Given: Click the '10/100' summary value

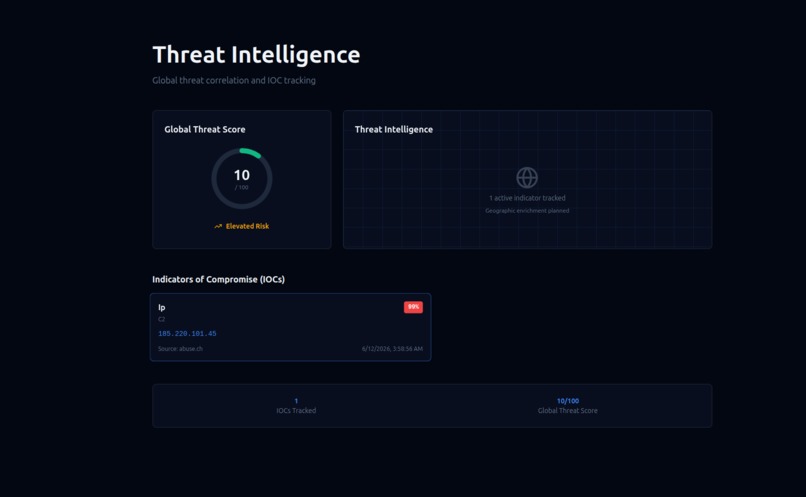Looking at the screenshot, I should pyautogui.click(x=568, y=401).
